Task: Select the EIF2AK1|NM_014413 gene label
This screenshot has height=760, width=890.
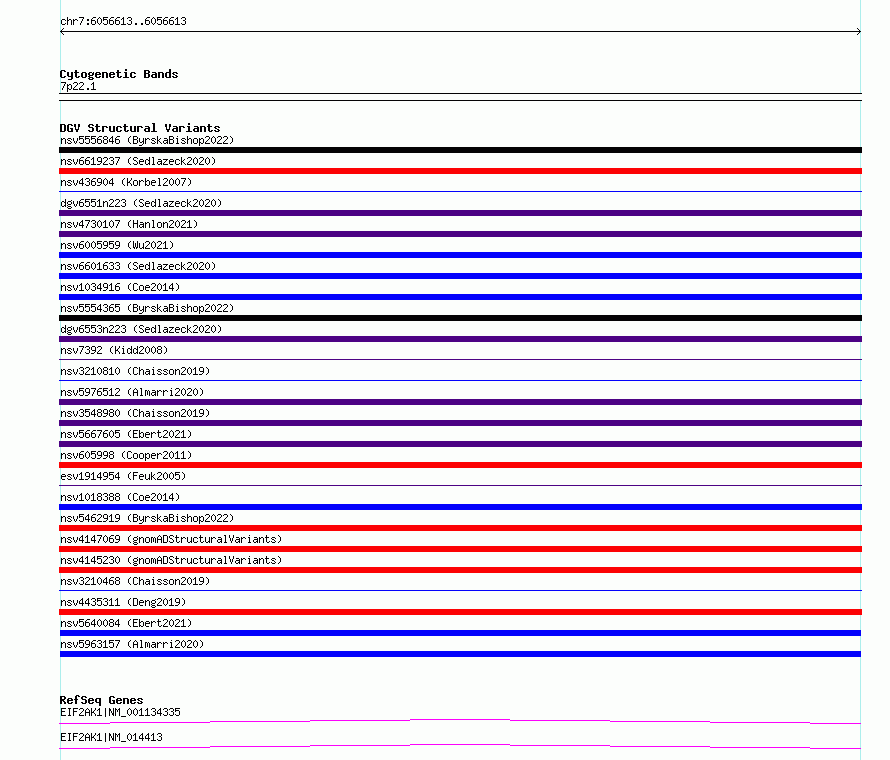Action: 111,737
